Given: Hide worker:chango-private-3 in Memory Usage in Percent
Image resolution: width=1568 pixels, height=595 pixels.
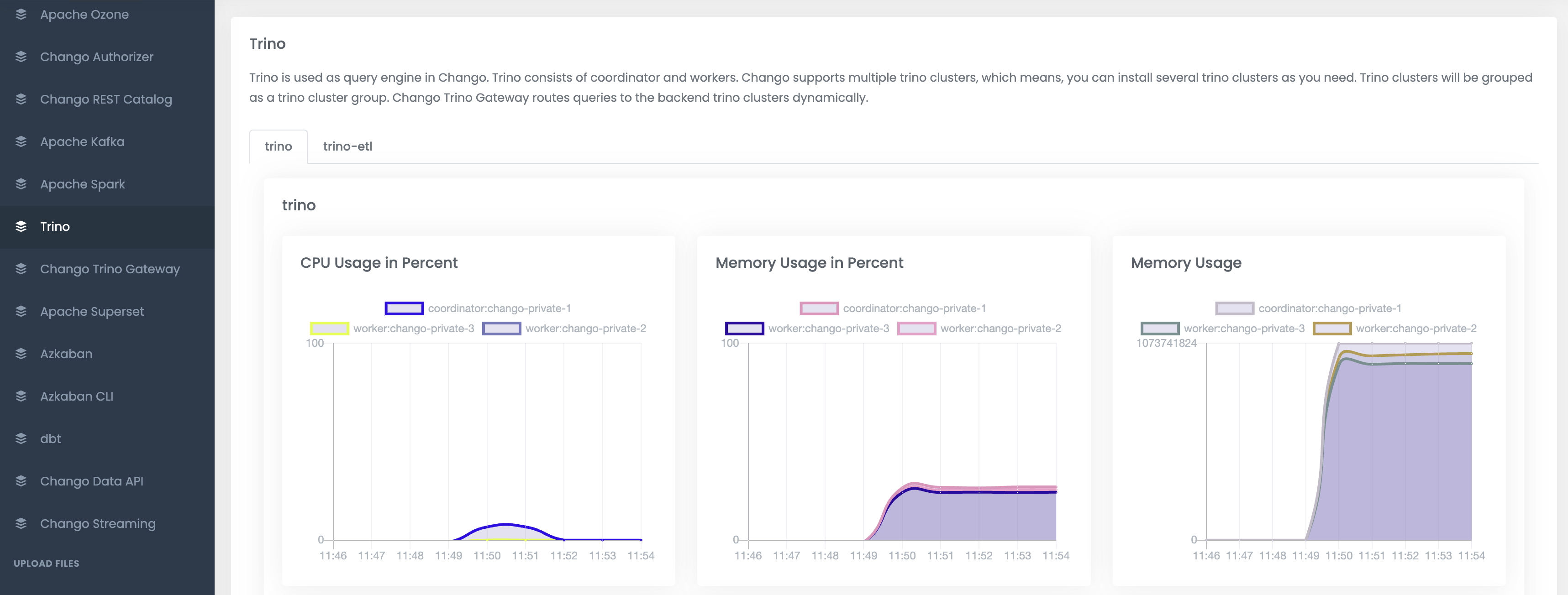Looking at the screenshot, I should 807,329.
